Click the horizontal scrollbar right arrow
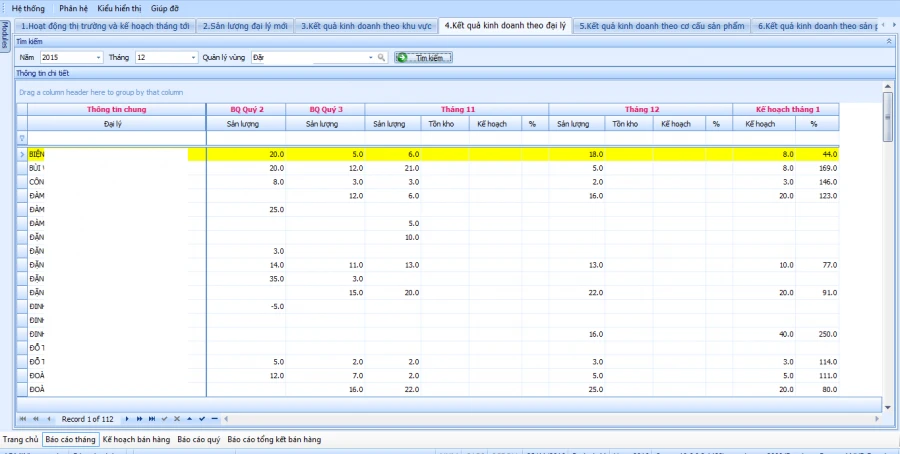The height and width of the screenshot is (454, 900). pos(876,419)
